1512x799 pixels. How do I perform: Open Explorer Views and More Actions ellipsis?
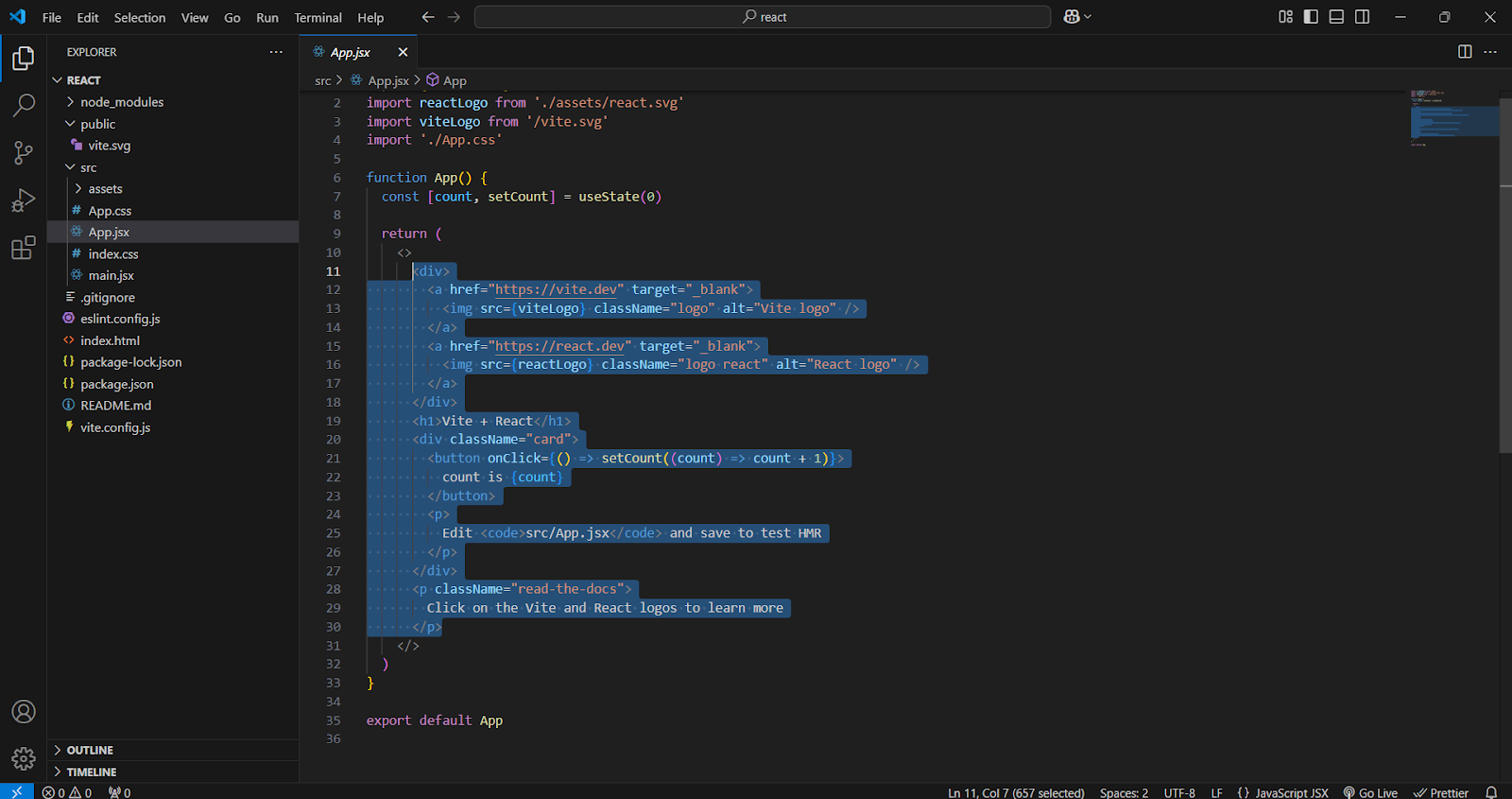click(276, 52)
